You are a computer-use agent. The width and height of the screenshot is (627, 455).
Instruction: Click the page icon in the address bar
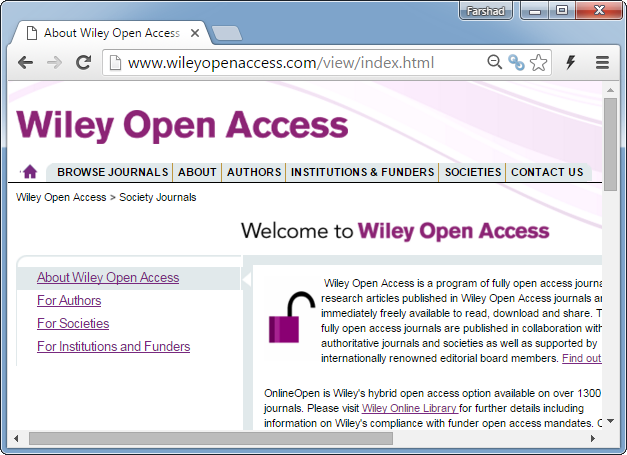point(115,62)
